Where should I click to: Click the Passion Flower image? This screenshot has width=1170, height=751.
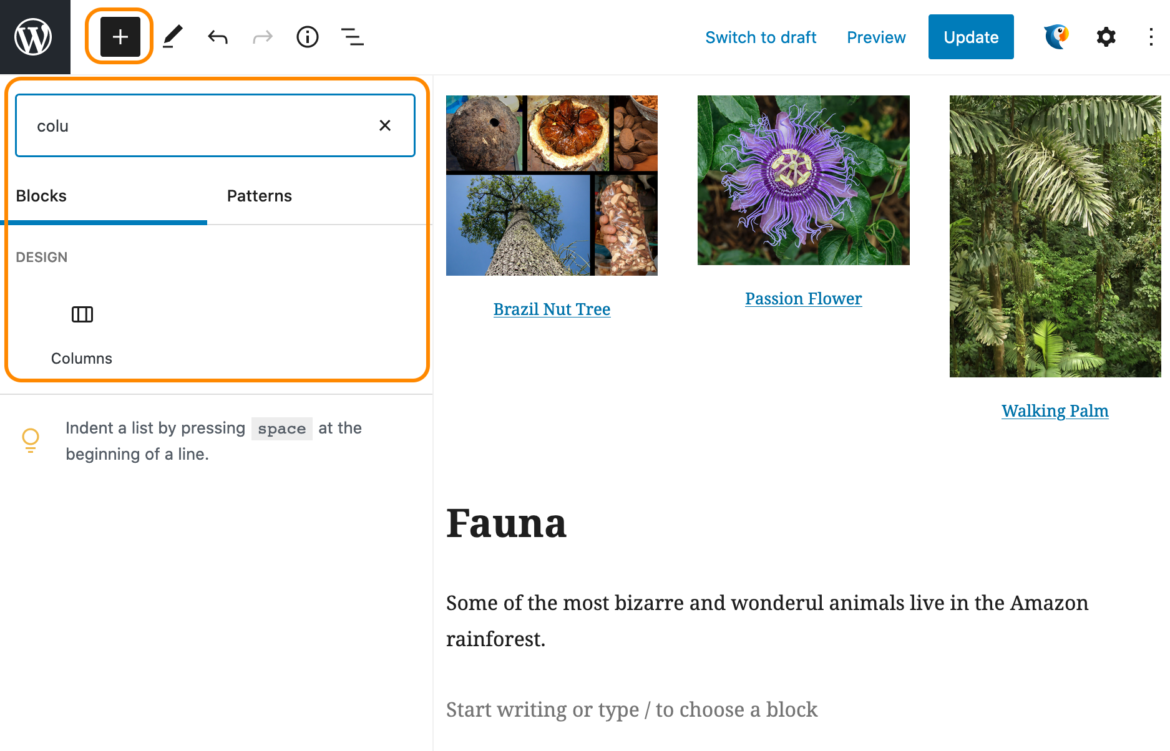pos(803,180)
